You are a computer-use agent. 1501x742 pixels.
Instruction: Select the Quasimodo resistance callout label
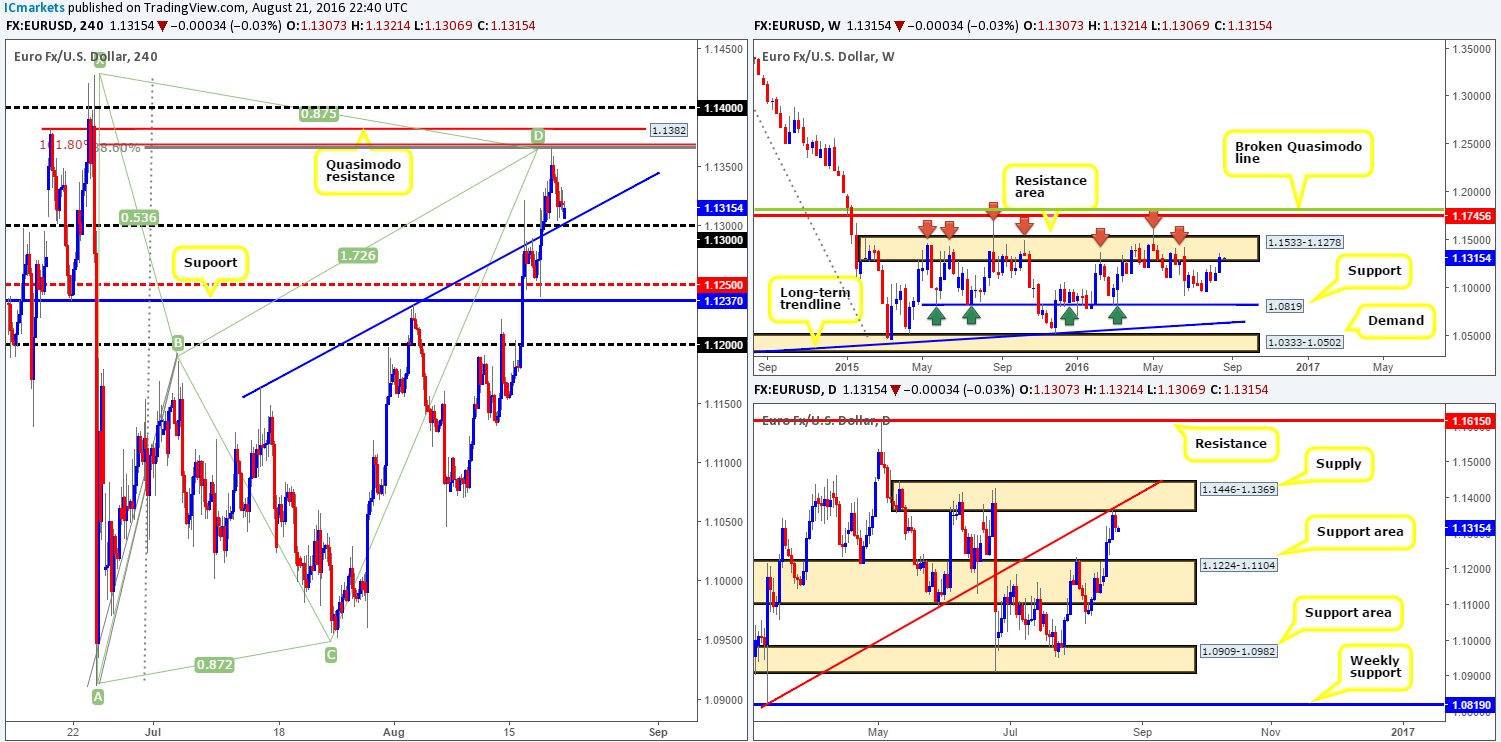363,168
